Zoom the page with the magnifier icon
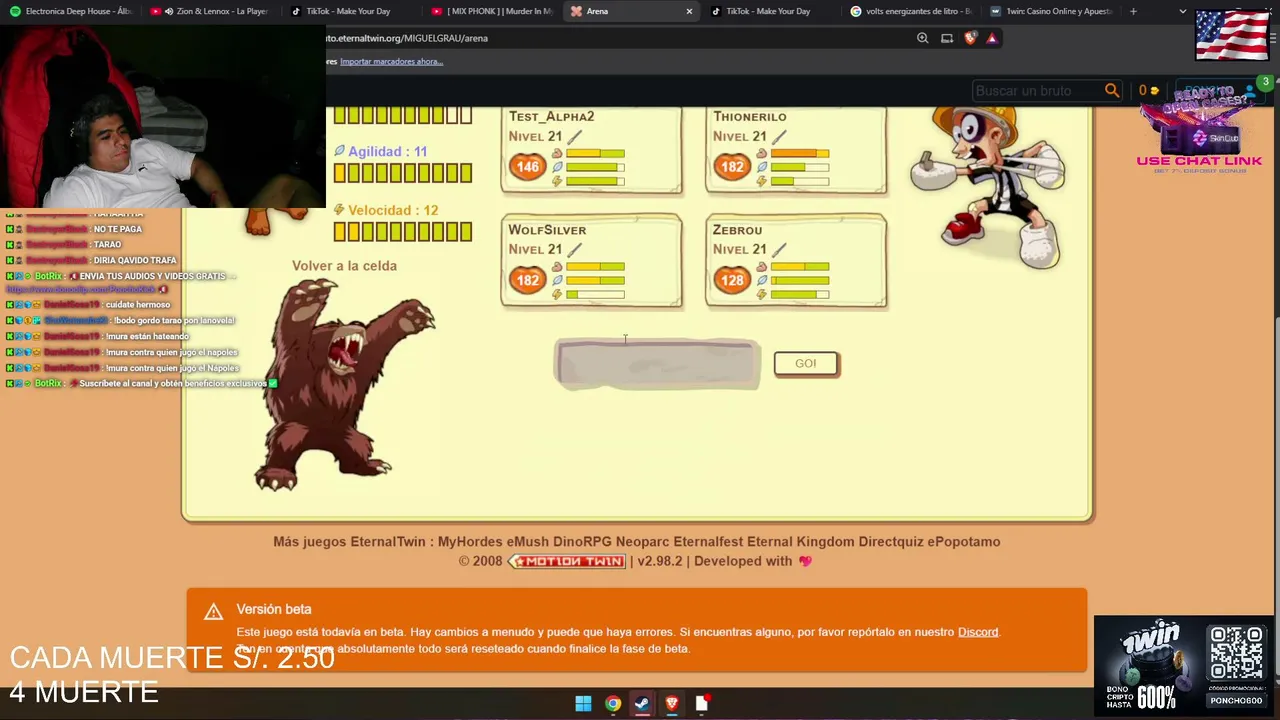 [x=922, y=38]
